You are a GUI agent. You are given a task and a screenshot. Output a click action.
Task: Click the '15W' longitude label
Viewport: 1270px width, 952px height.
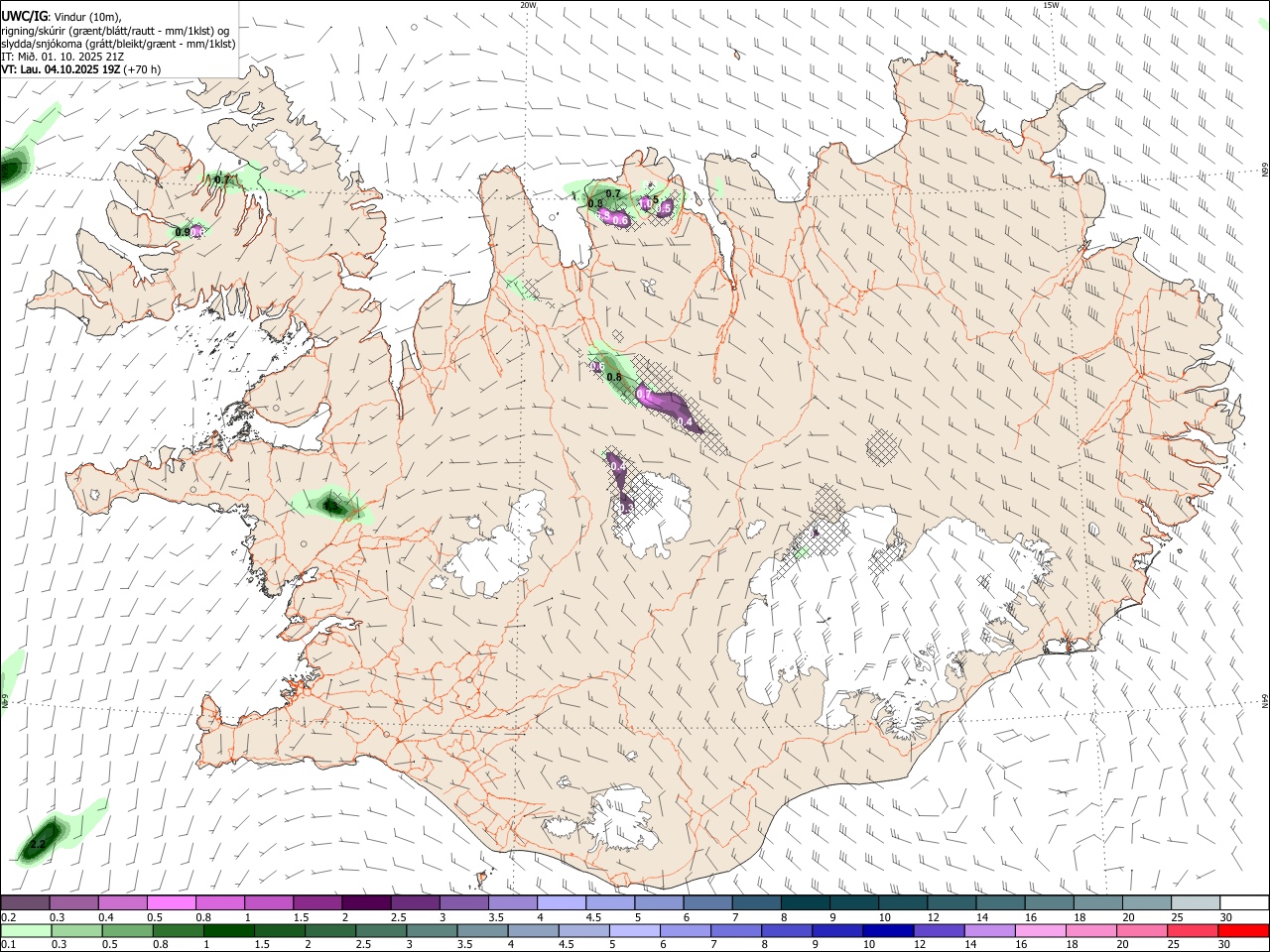click(x=1051, y=5)
